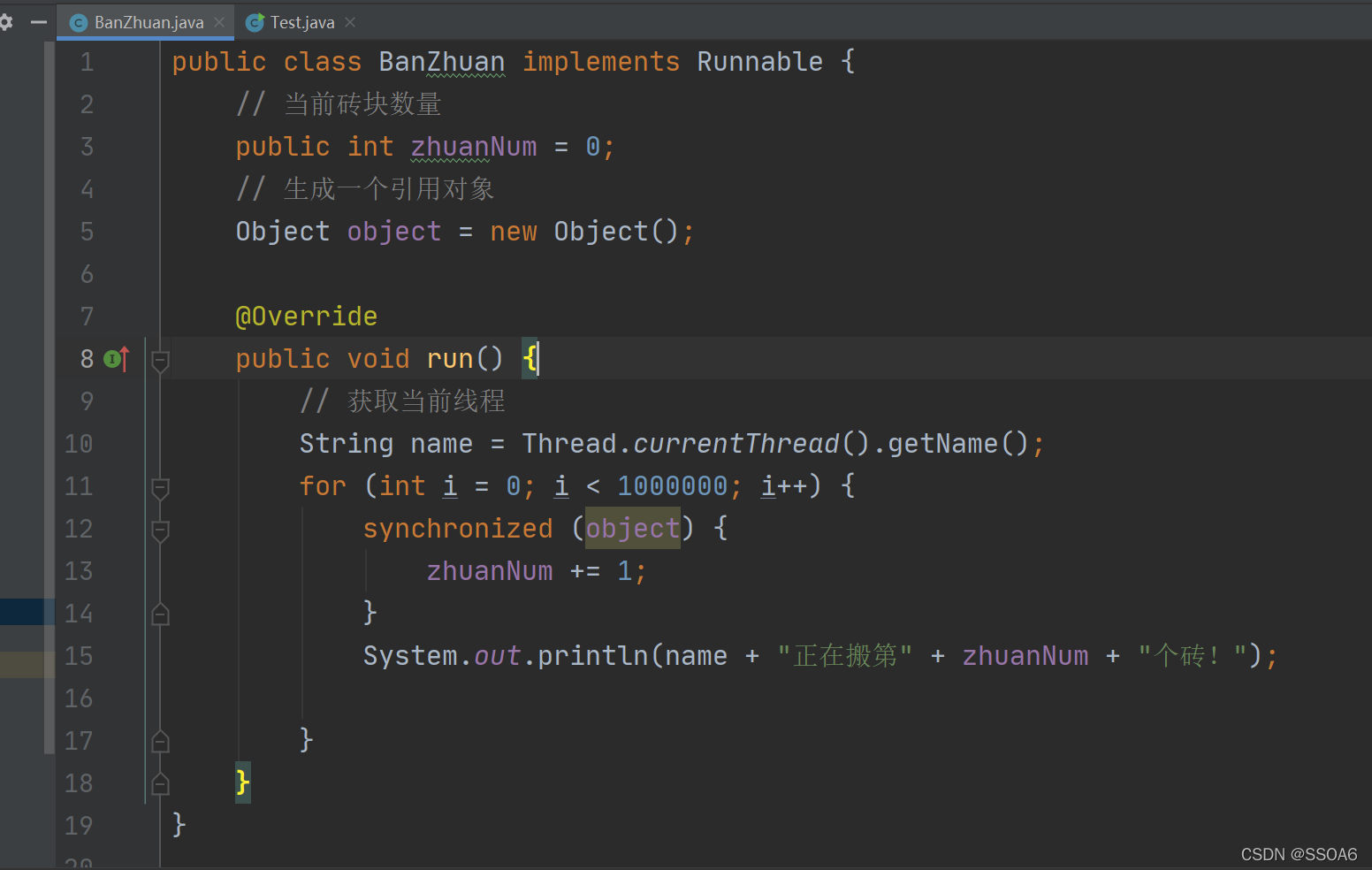Viewport: 1372px width, 870px height.
Task: Close the BanZhuan.java tab
Action: pos(219,22)
